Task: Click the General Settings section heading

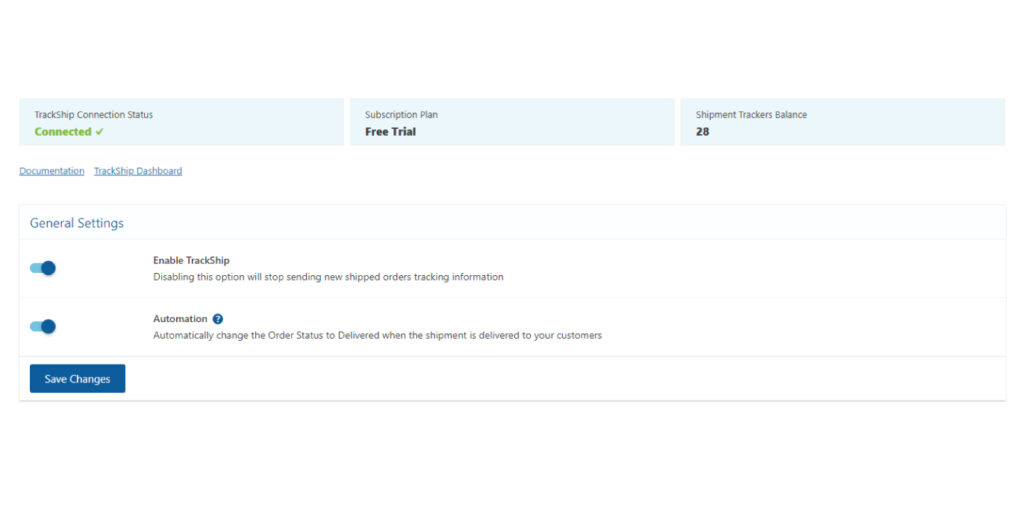Action: pyautogui.click(x=77, y=223)
